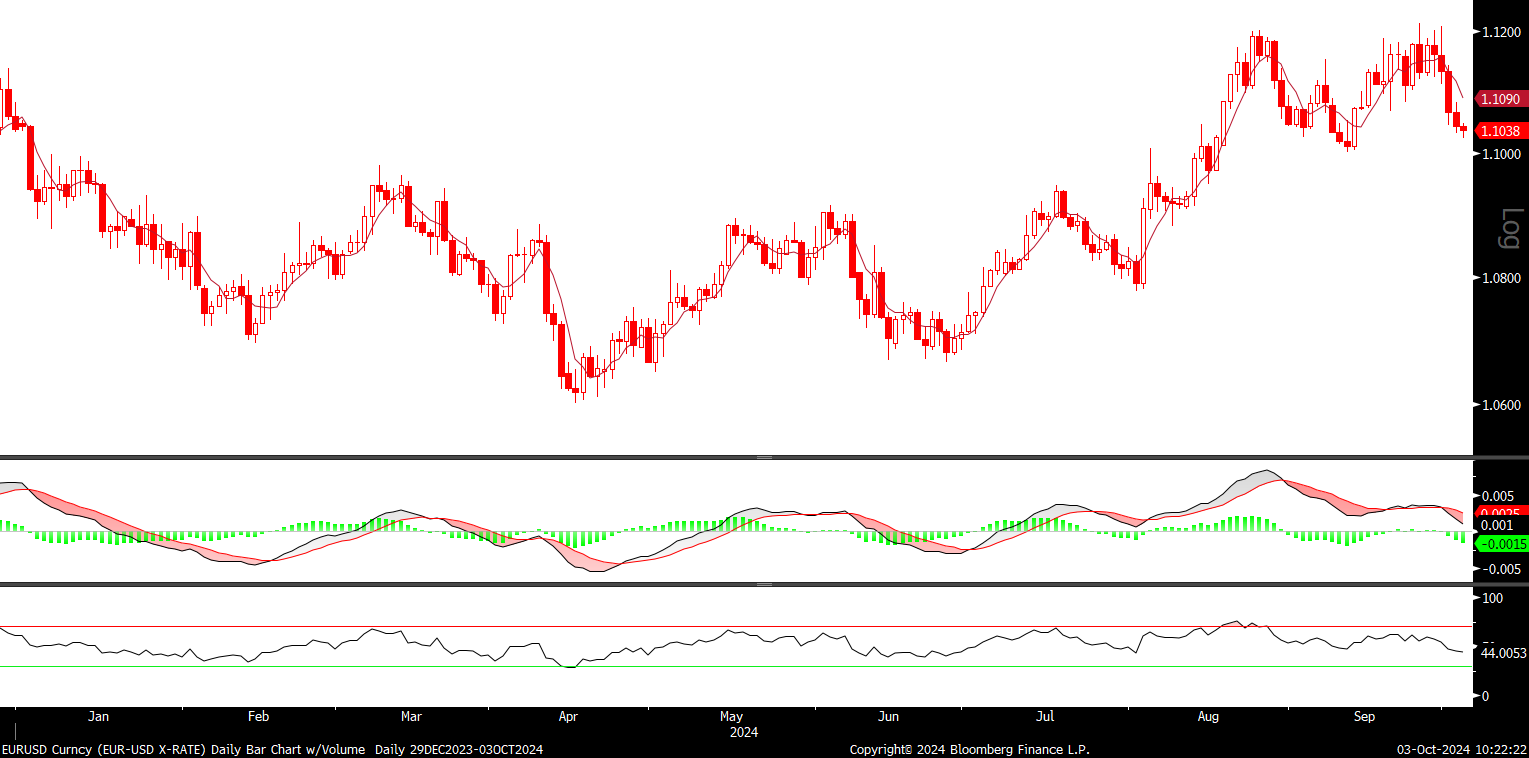Click the dark red 1.1090 moving average tag
Screen dimensions: 1529x758
[x=1500, y=99]
